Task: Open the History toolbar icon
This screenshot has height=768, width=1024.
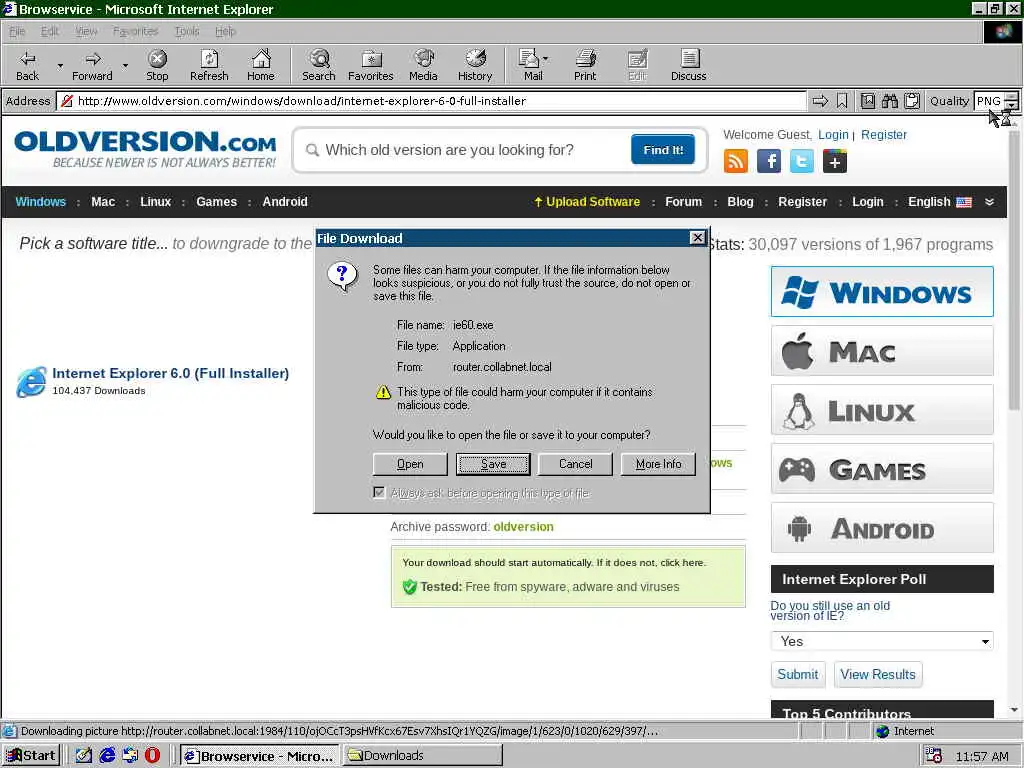Action: [475, 65]
